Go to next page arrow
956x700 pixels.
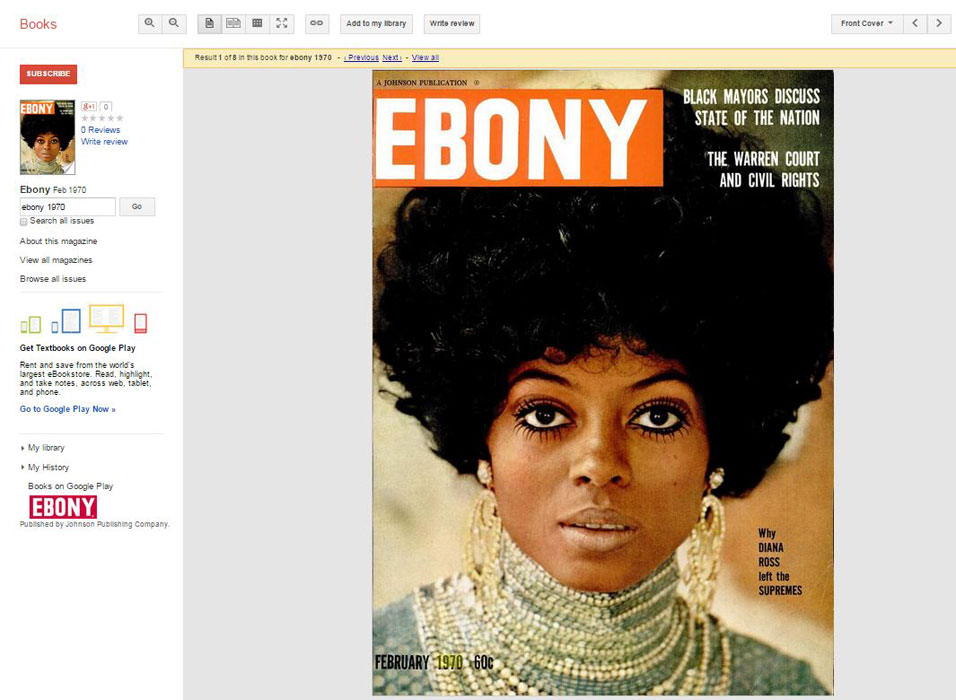pyautogui.click(x=939, y=23)
